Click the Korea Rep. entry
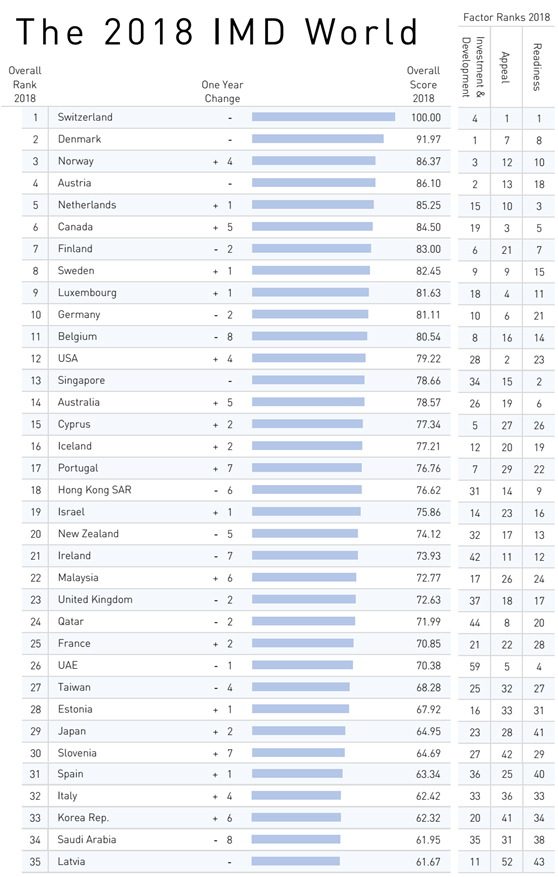 [x=83, y=818]
